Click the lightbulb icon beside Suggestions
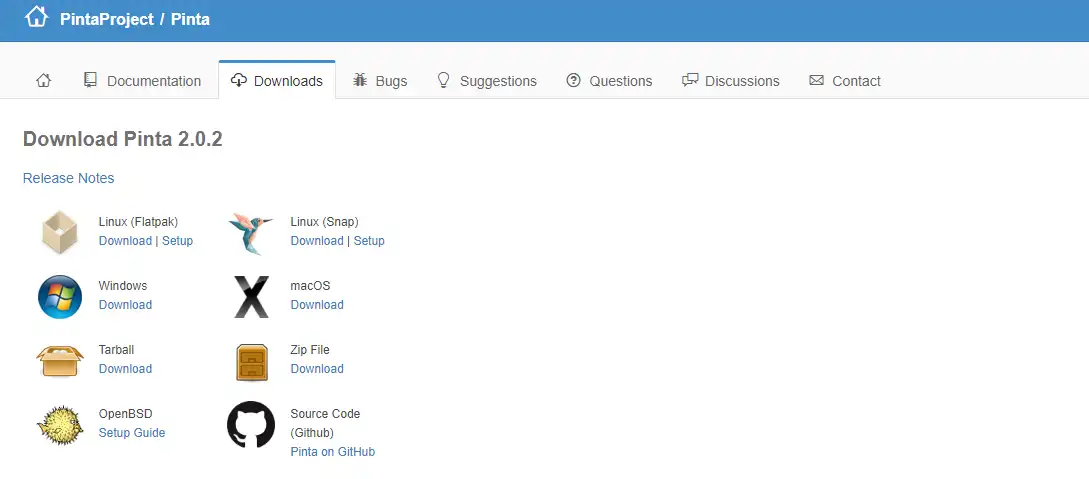 (x=443, y=80)
